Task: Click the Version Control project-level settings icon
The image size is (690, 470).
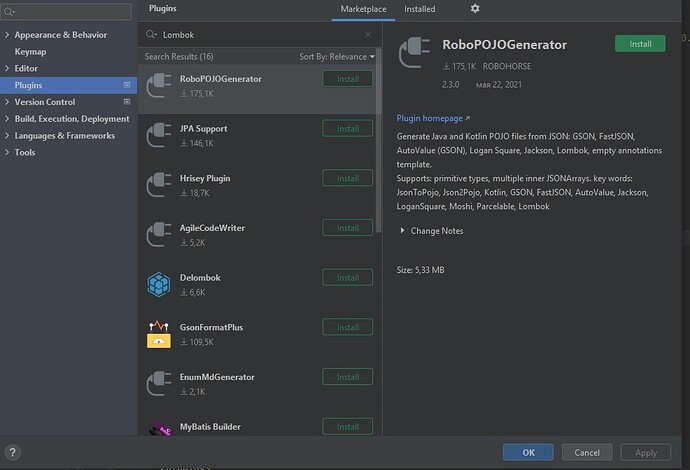Action: point(127,102)
